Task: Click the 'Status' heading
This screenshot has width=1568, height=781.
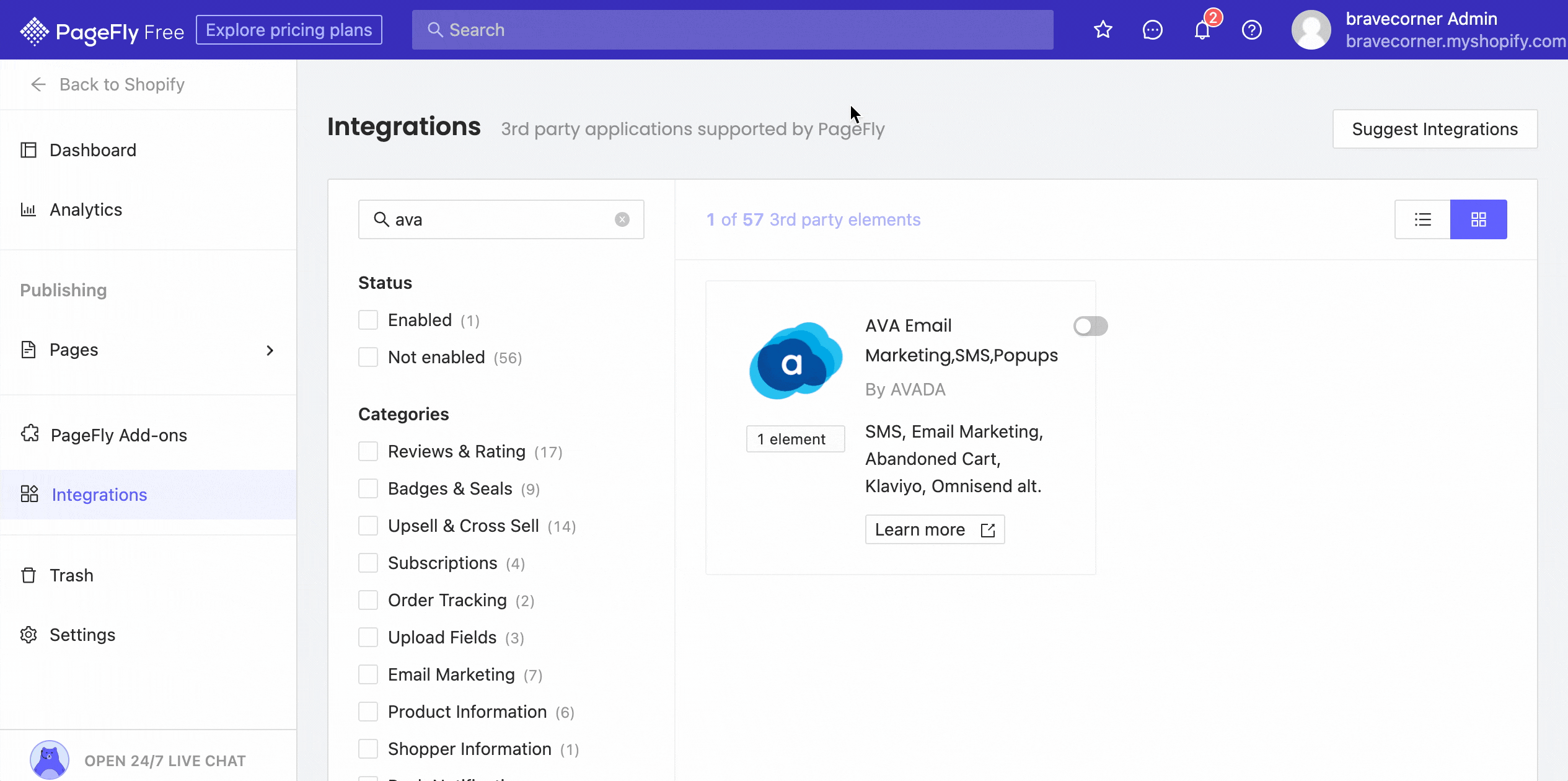Action: (x=385, y=283)
